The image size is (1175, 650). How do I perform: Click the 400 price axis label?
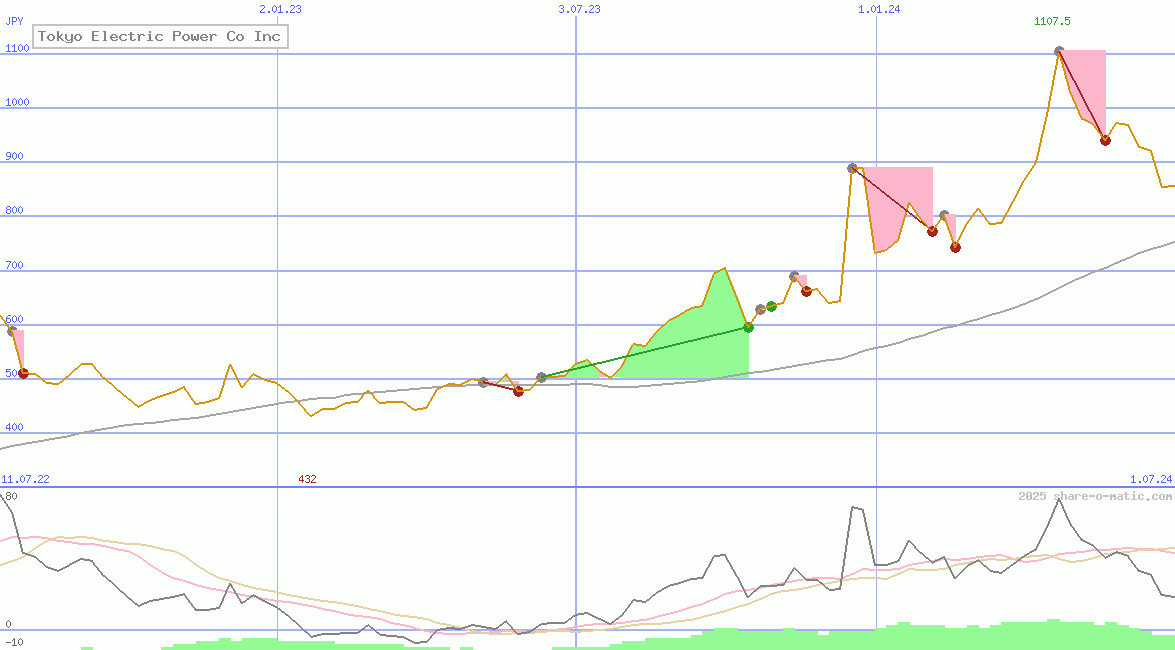(14, 427)
